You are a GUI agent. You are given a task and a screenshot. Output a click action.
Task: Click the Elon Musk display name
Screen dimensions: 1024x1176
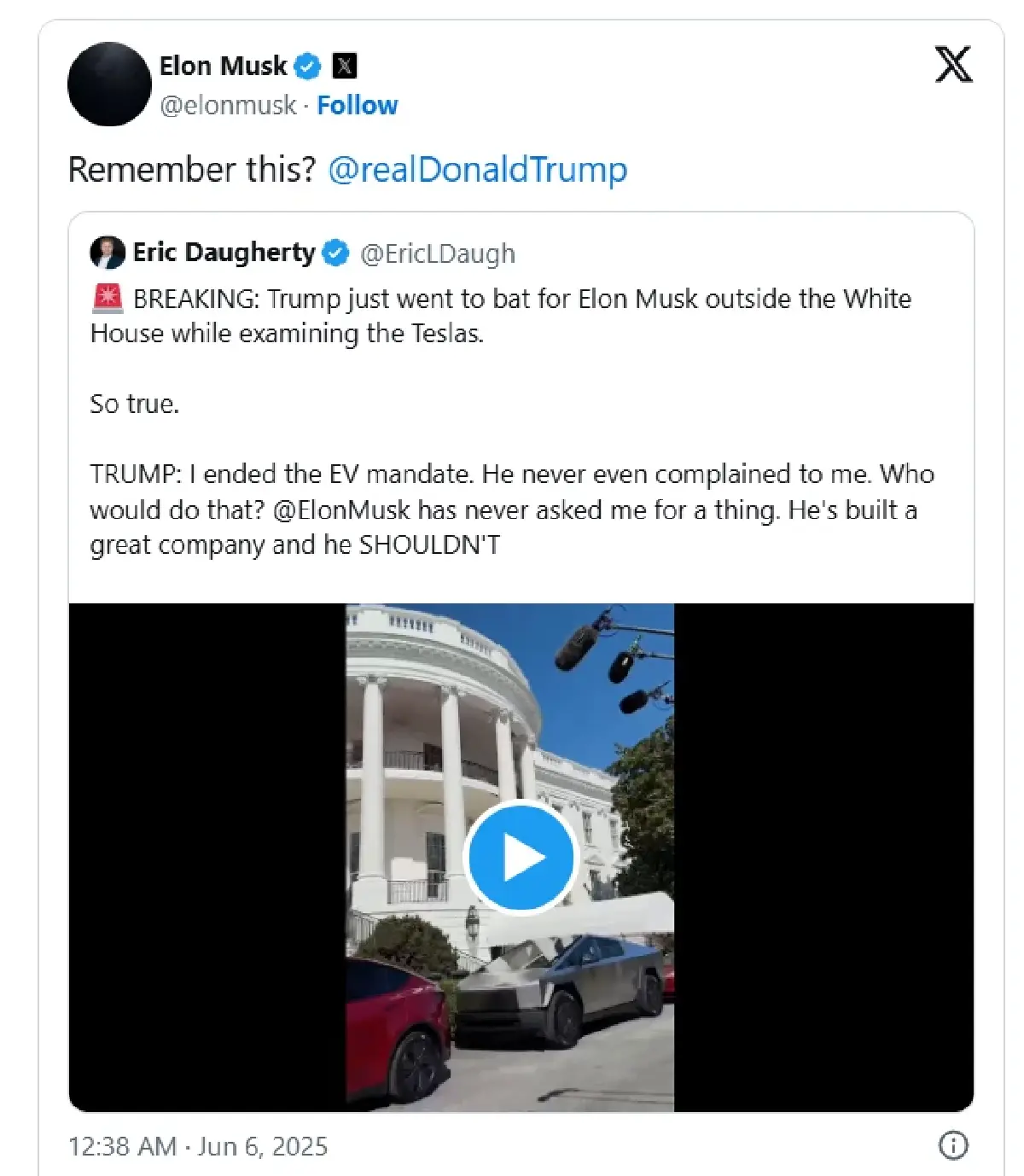[224, 66]
